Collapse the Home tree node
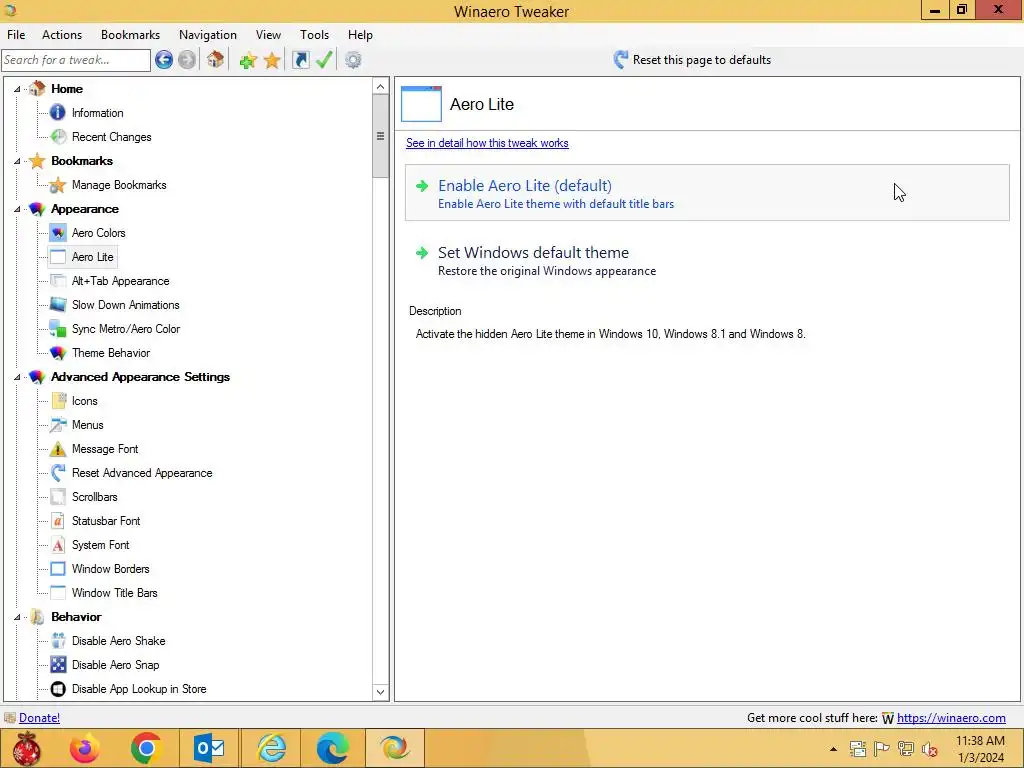Viewport: 1024px width, 768px height. pyautogui.click(x=17, y=89)
